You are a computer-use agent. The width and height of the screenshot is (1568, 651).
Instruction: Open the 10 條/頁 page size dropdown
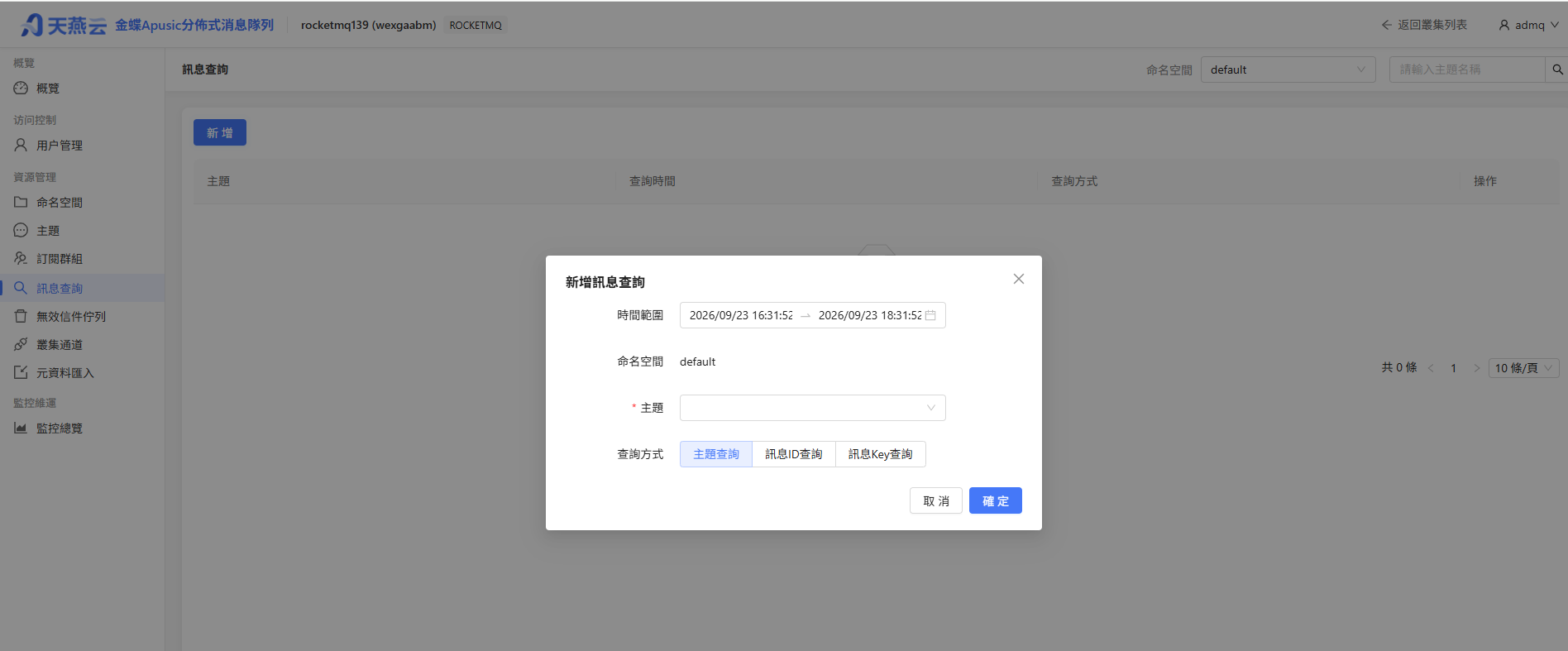point(1524,368)
